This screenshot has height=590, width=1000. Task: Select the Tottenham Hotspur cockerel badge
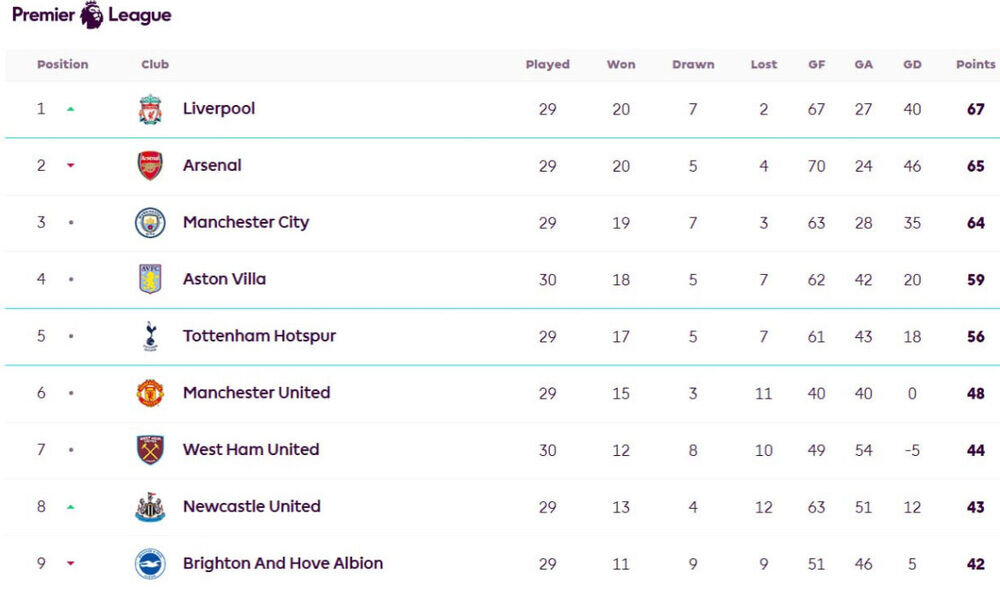pyautogui.click(x=151, y=336)
